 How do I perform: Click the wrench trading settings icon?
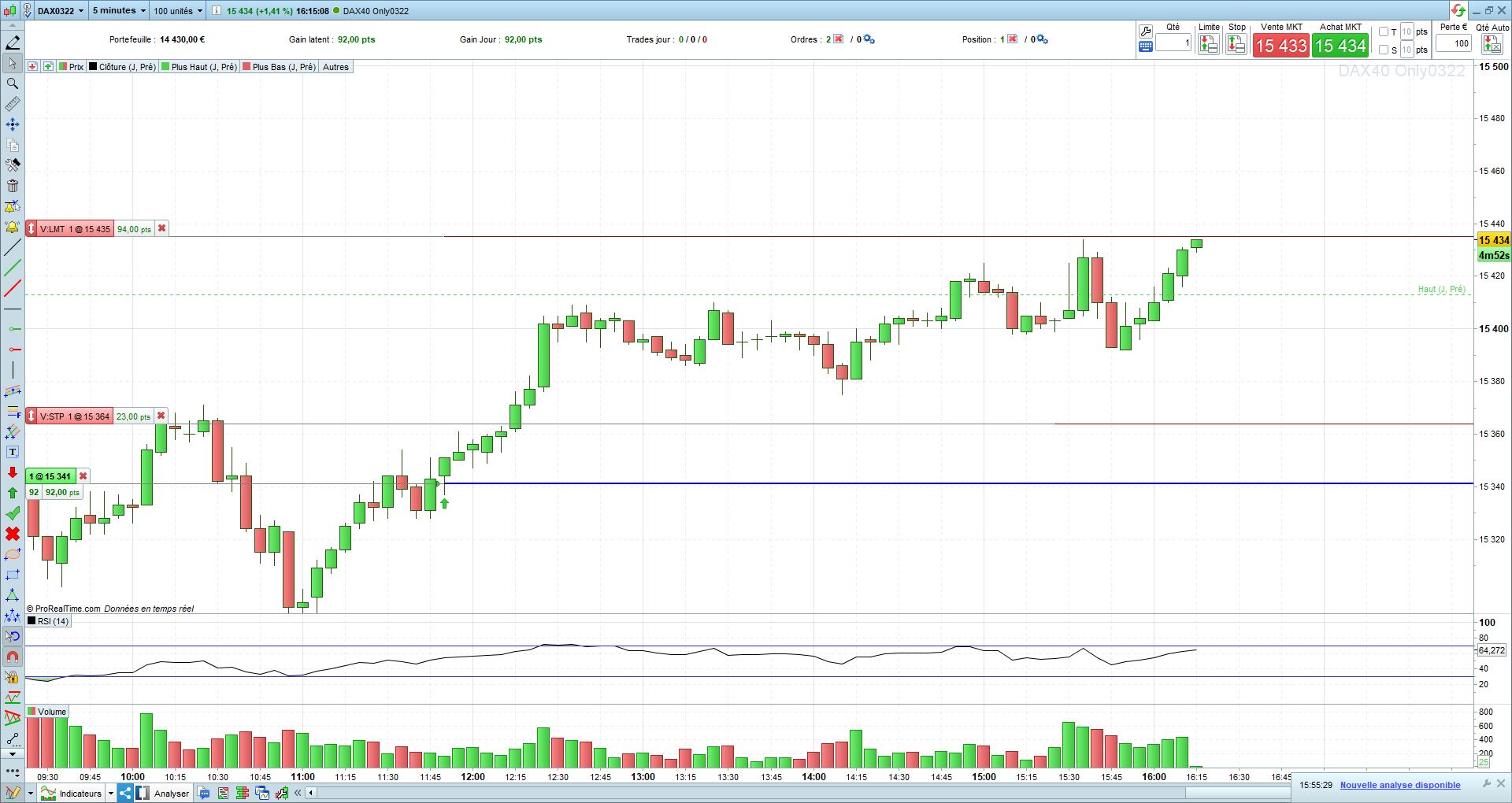[1146, 31]
